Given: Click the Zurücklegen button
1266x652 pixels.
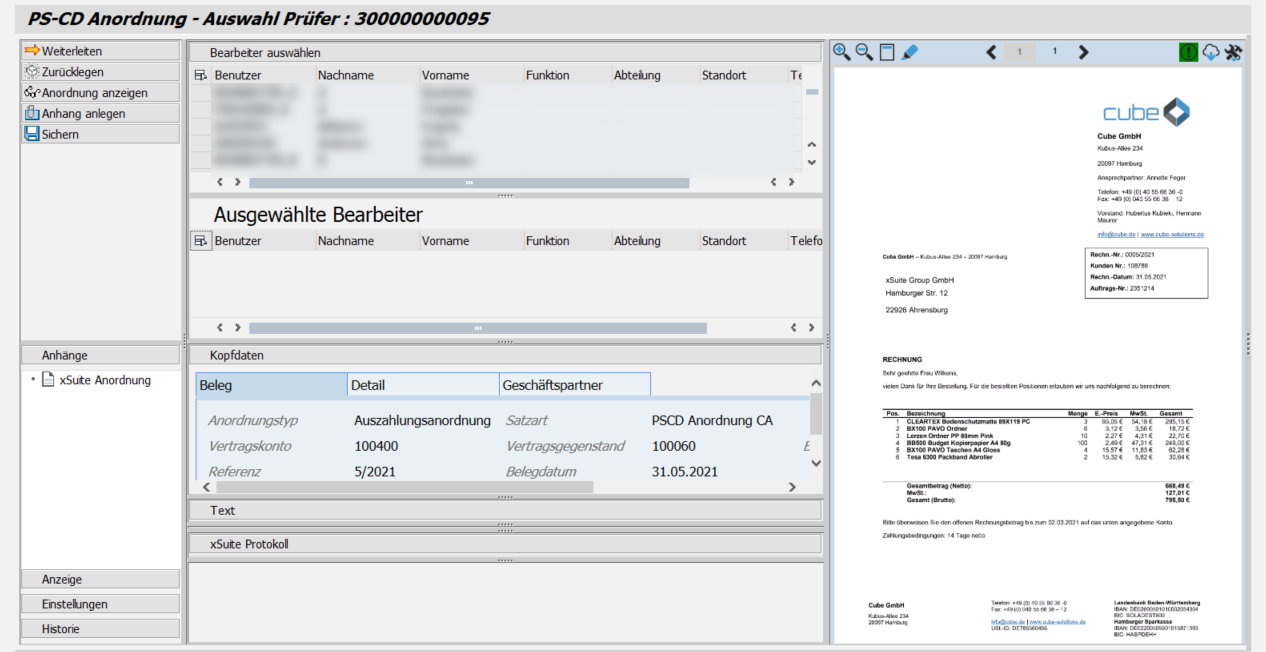Looking at the screenshot, I should [63, 70].
